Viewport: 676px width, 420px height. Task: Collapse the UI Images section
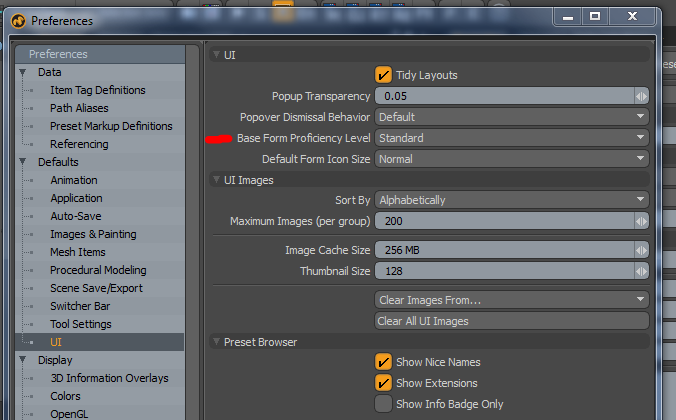(216, 179)
